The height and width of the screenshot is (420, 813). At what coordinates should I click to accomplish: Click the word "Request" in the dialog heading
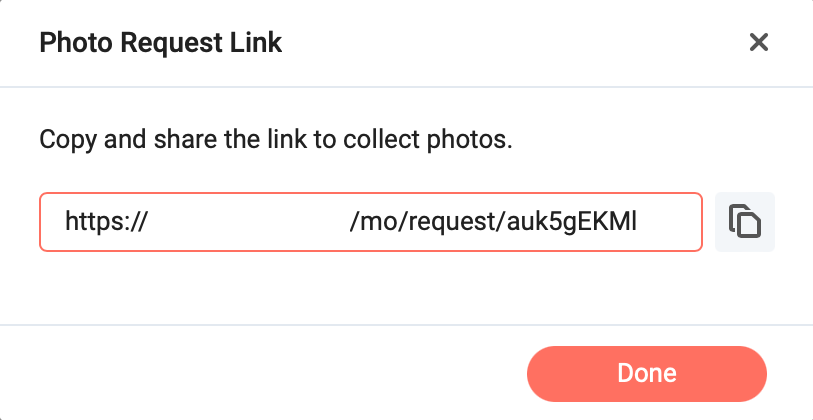(x=167, y=44)
